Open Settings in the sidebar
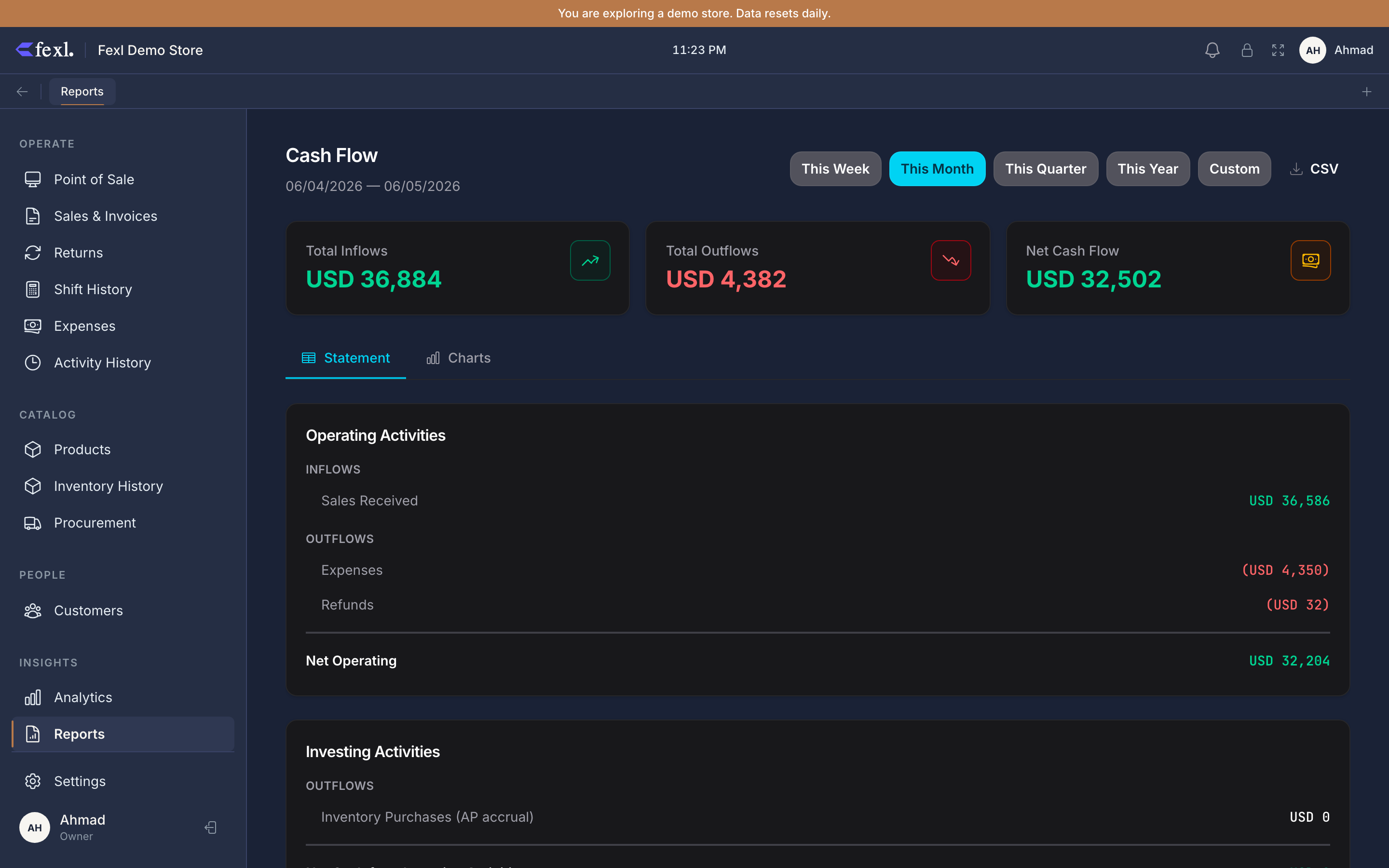 point(123,781)
